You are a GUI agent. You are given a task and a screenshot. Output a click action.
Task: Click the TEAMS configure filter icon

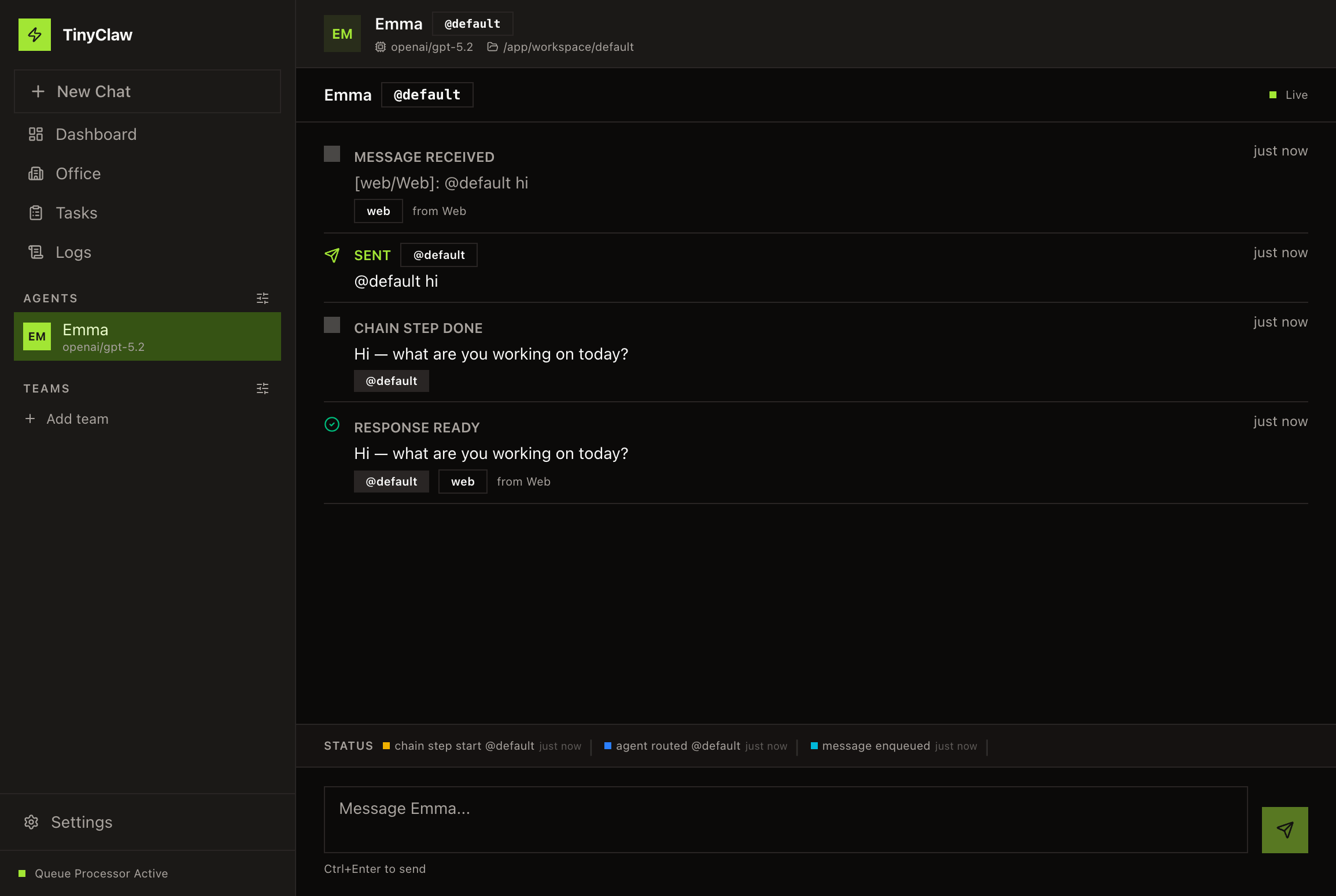262,388
